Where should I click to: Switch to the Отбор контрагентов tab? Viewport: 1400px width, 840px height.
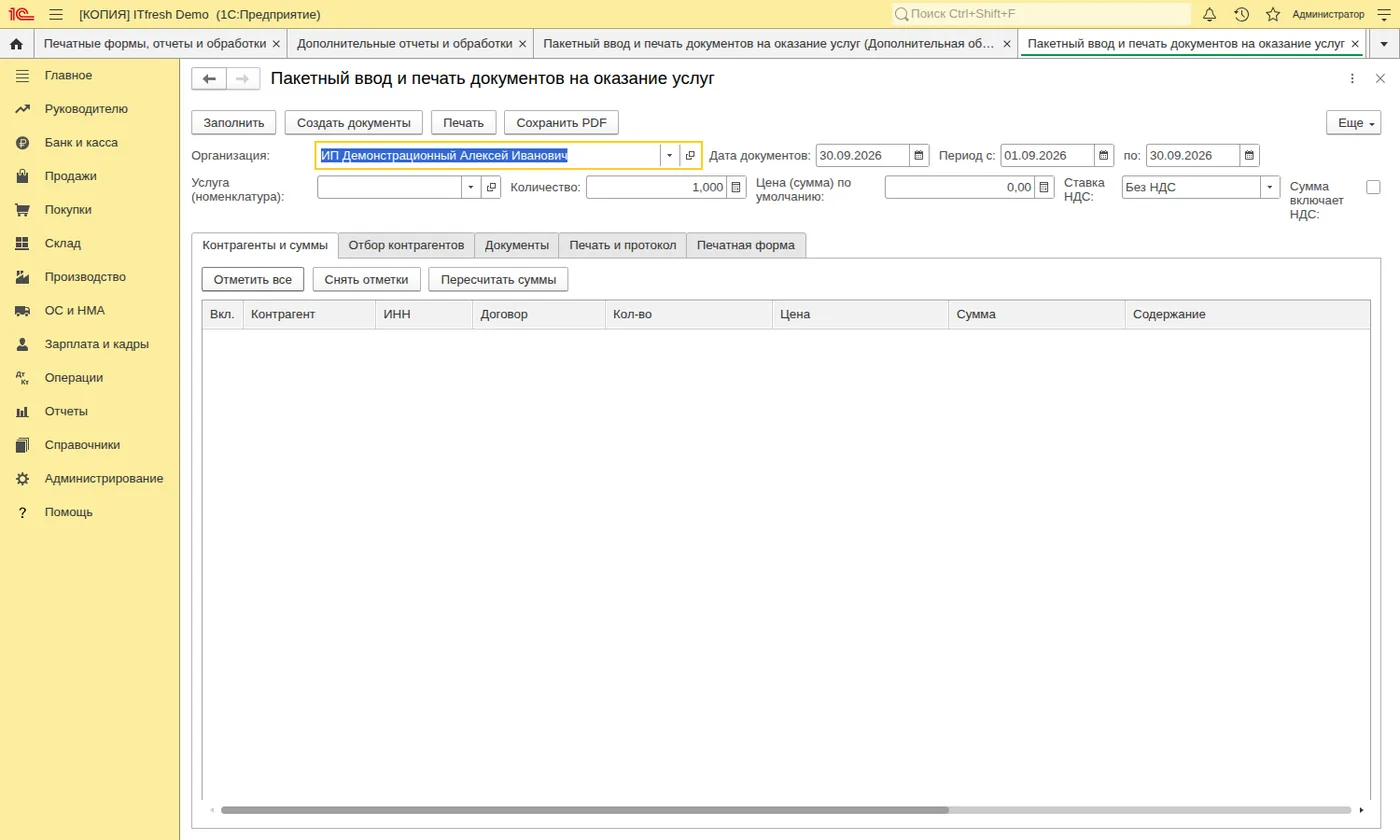[406, 245]
